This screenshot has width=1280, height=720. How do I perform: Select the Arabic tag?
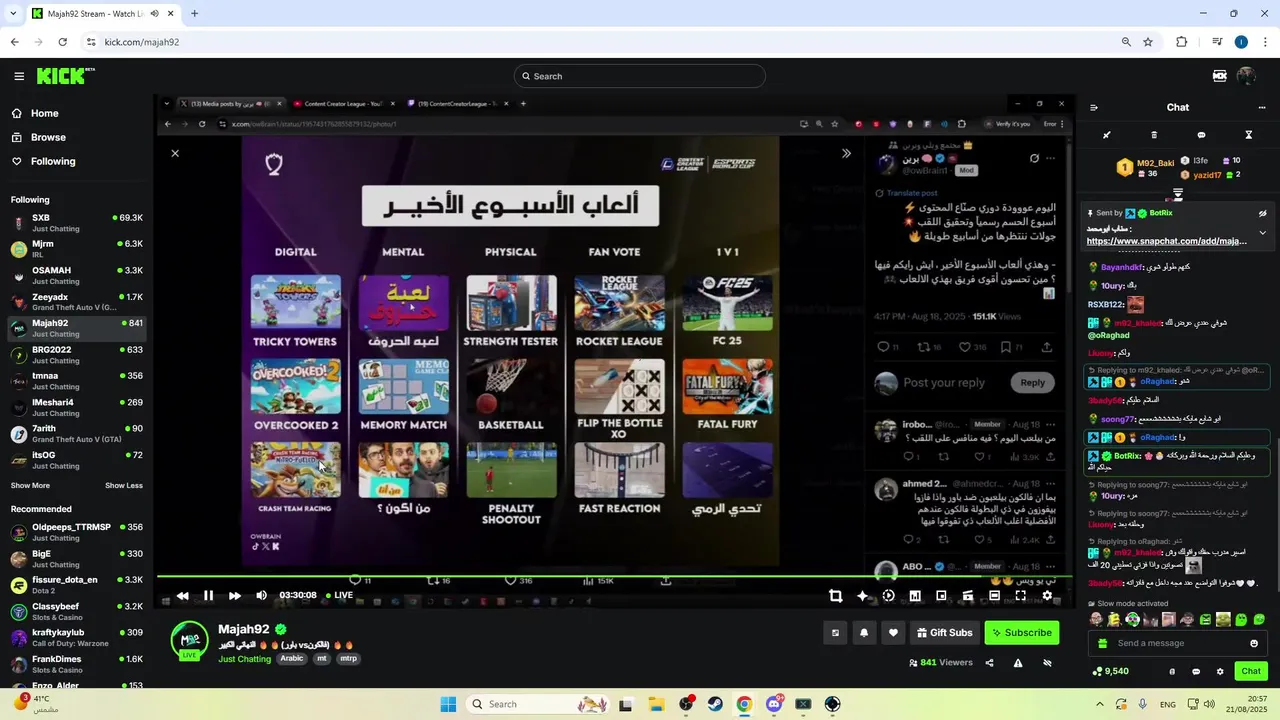(291, 659)
